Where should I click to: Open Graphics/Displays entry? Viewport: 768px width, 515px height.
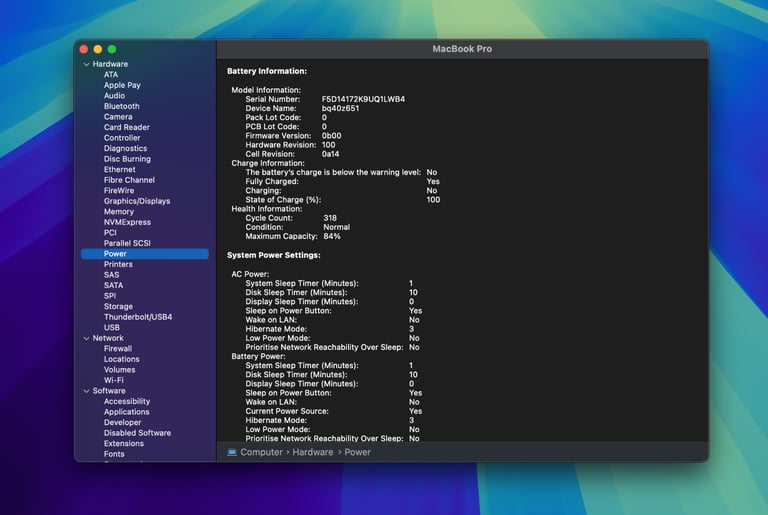coord(137,201)
